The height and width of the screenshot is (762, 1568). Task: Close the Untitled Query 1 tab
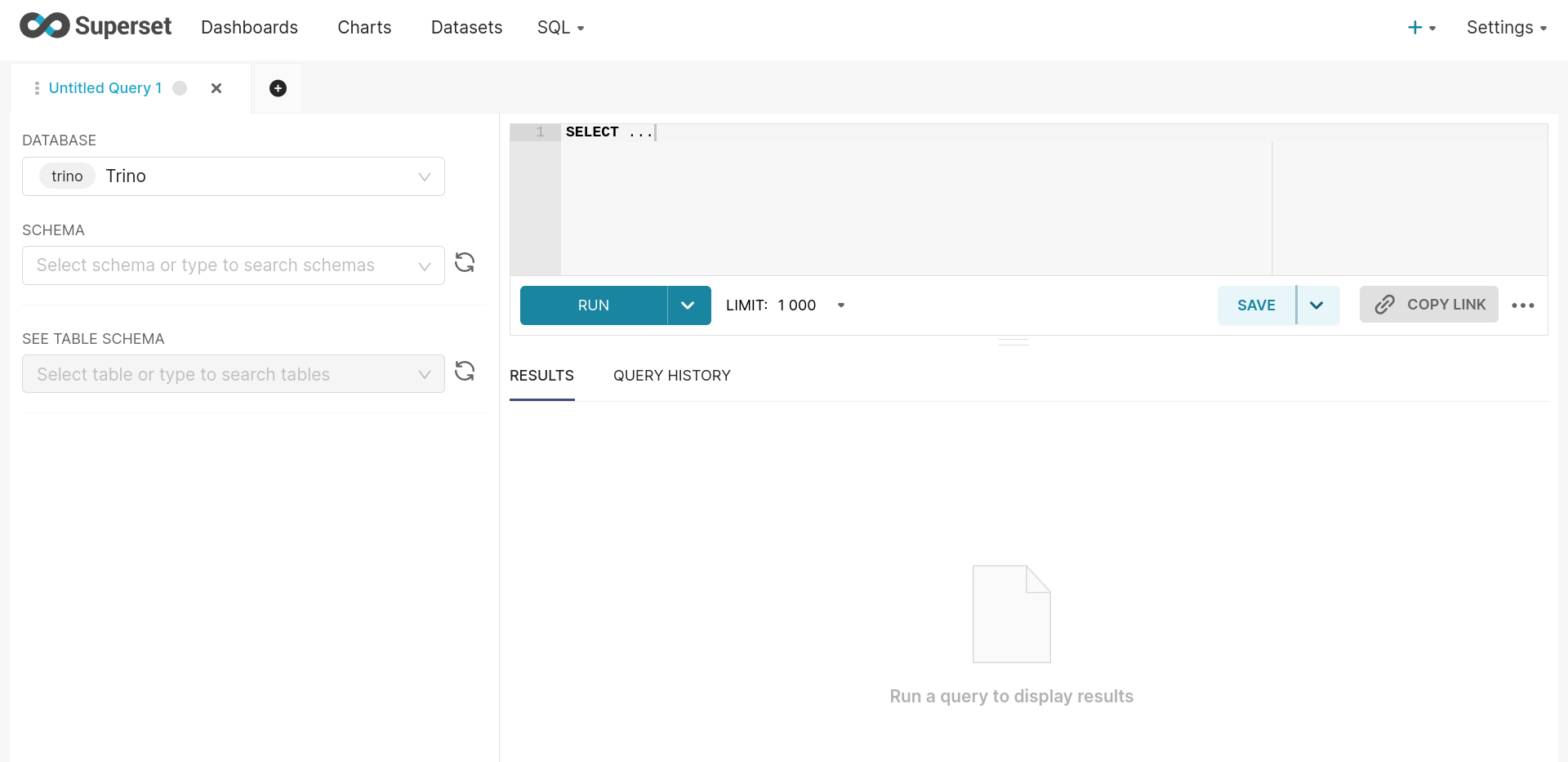coord(216,88)
